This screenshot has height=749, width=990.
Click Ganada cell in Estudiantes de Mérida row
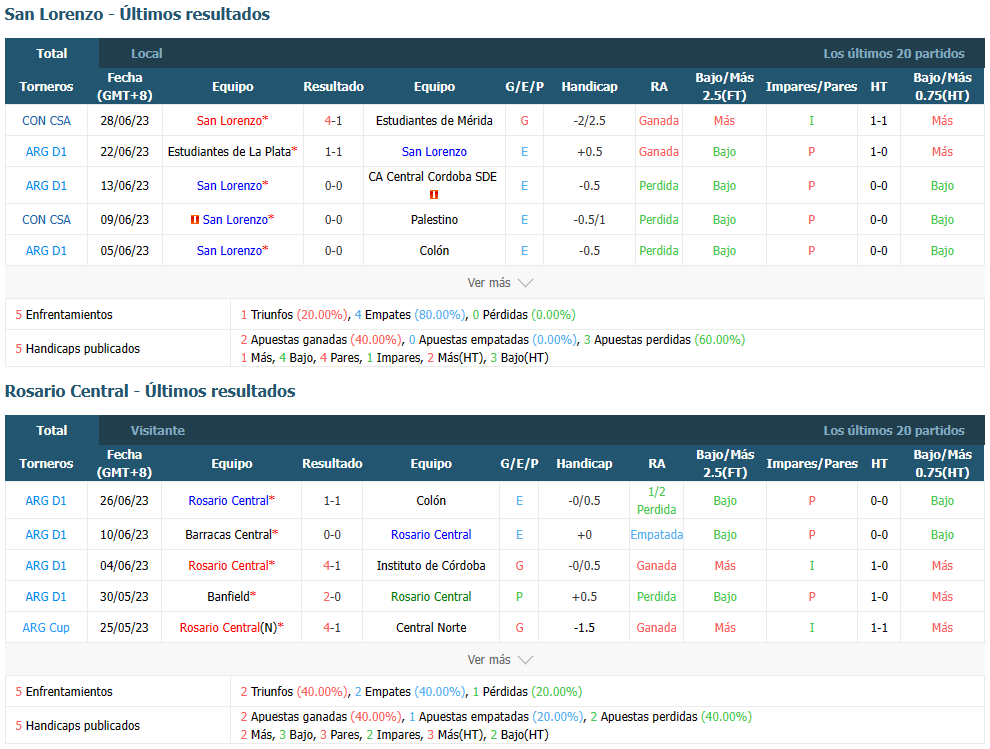tap(659, 121)
